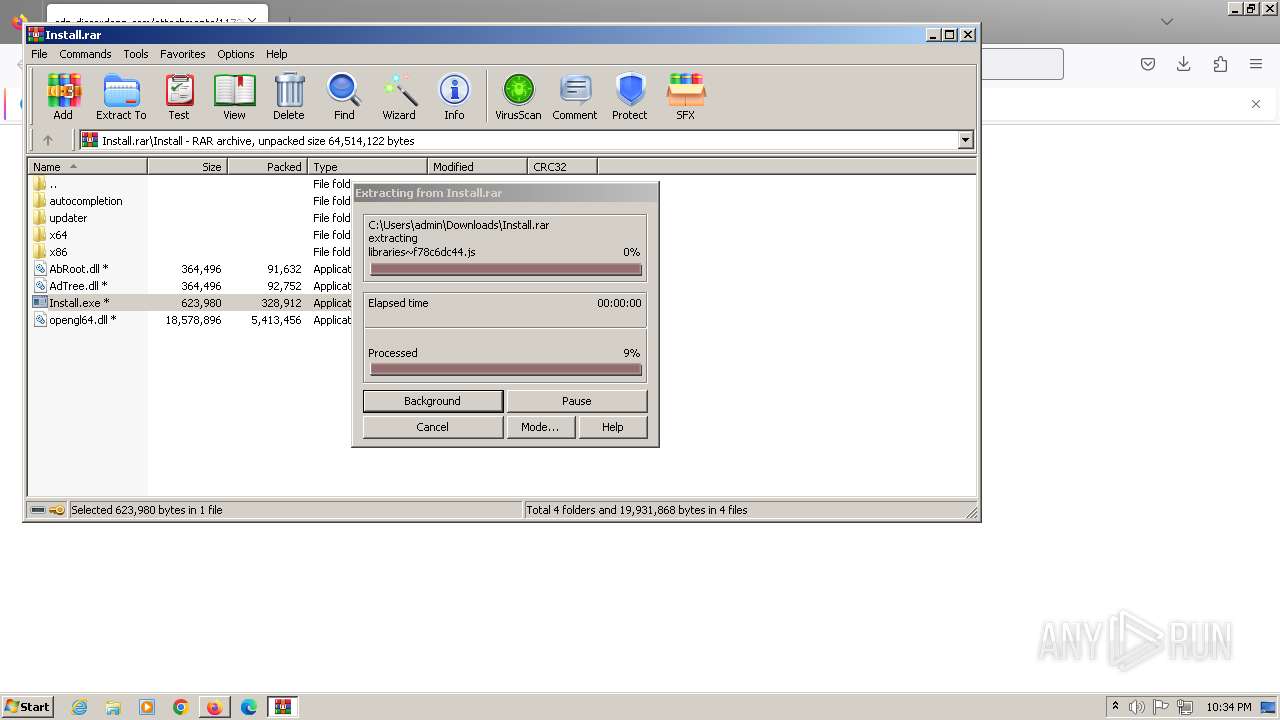Open File Explorer from taskbar
Image resolution: width=1280 pixels, height=720 pixels.
click(x=113, y=707)
